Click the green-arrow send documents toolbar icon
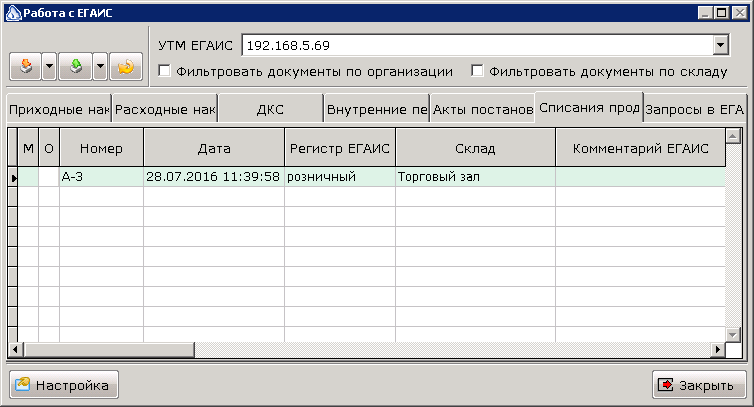 tap(75, 66)
